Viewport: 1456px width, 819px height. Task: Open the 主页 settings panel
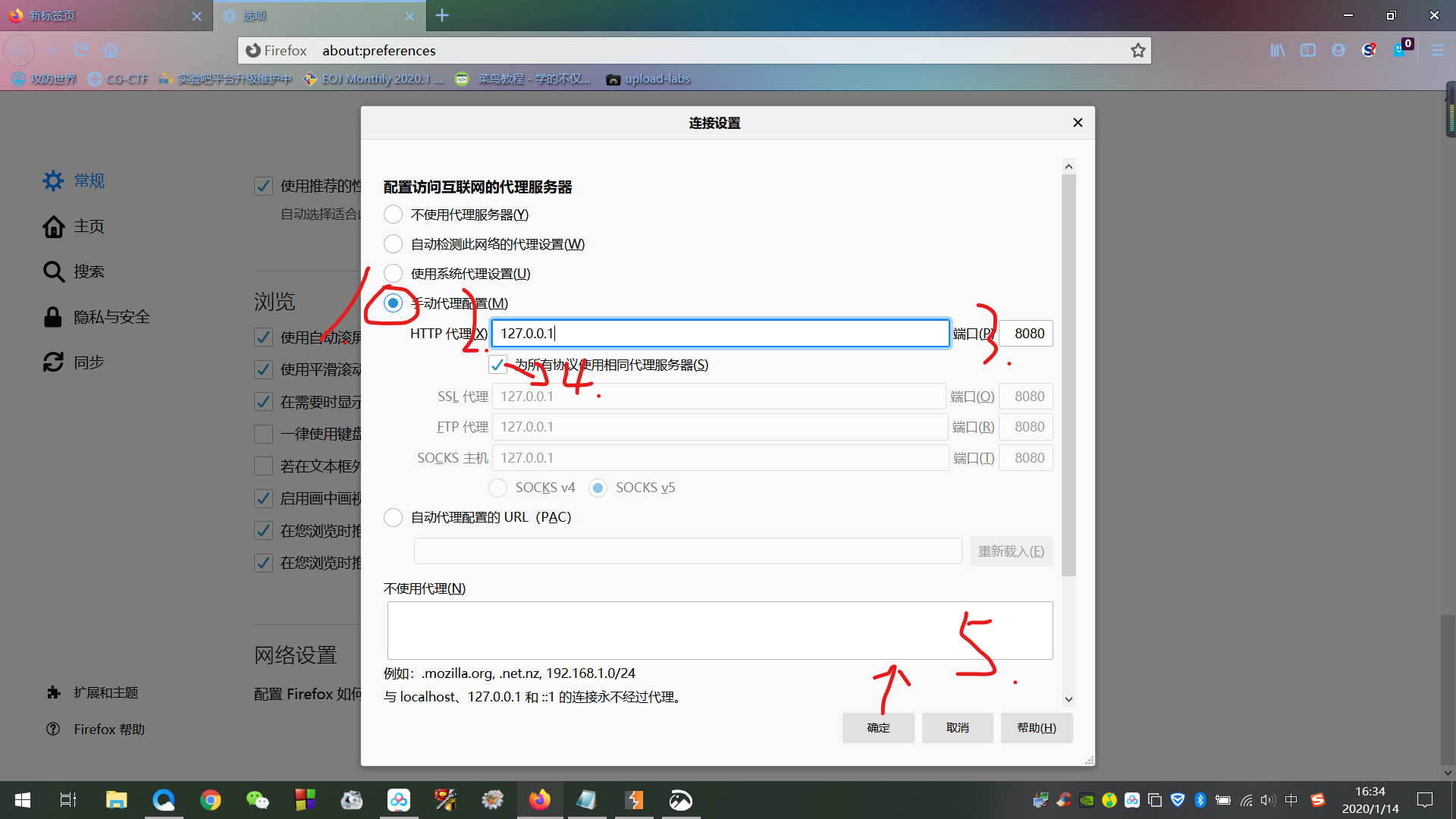pos(87,226)
